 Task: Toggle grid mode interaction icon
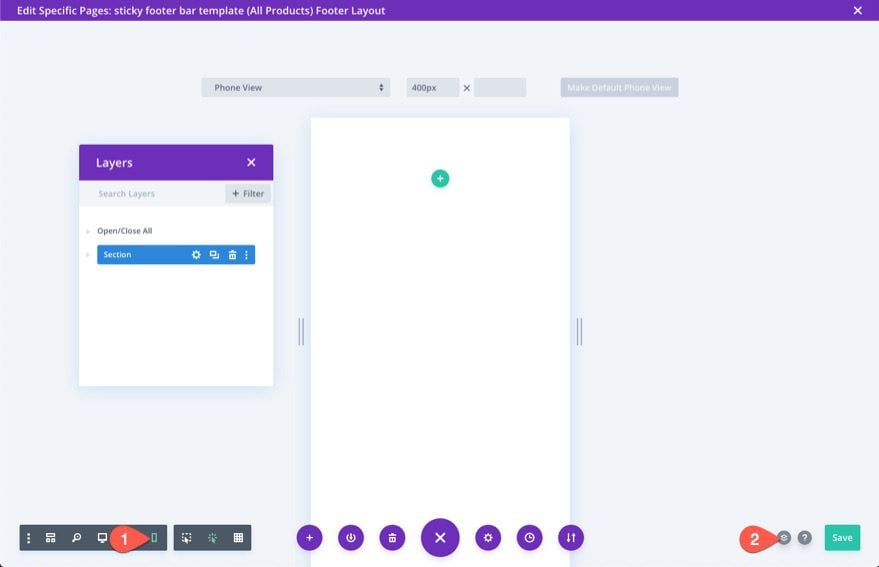238,538
